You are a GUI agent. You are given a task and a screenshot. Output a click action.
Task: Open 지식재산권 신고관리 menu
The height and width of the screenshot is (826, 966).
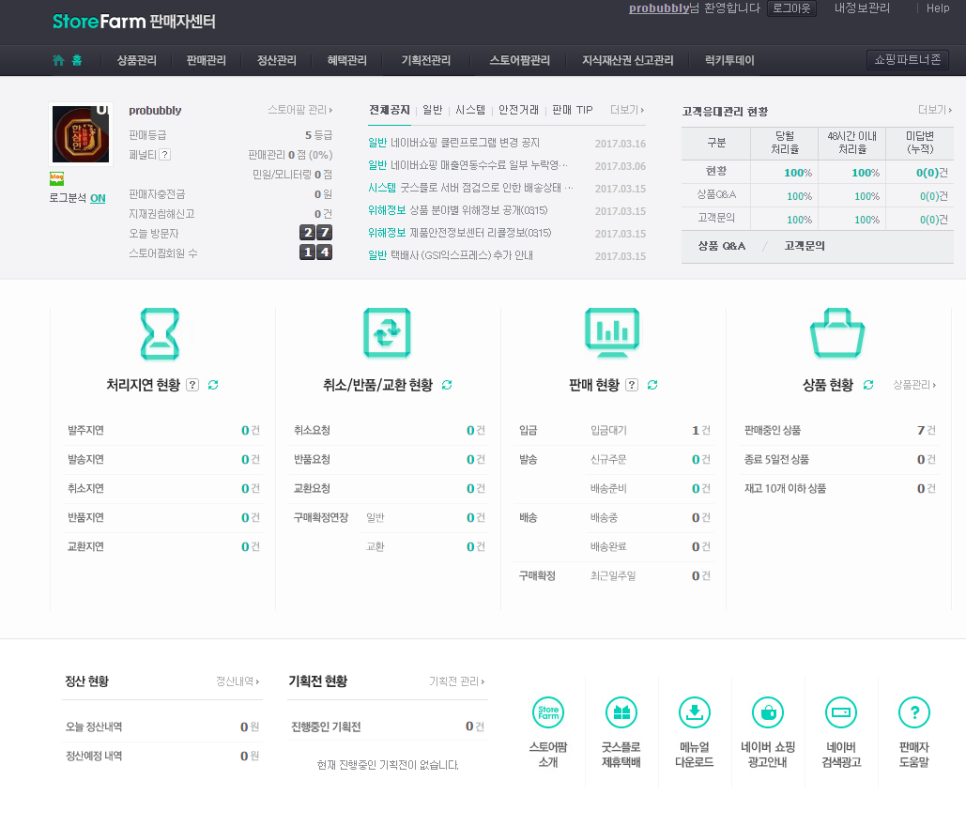point(628,60)
